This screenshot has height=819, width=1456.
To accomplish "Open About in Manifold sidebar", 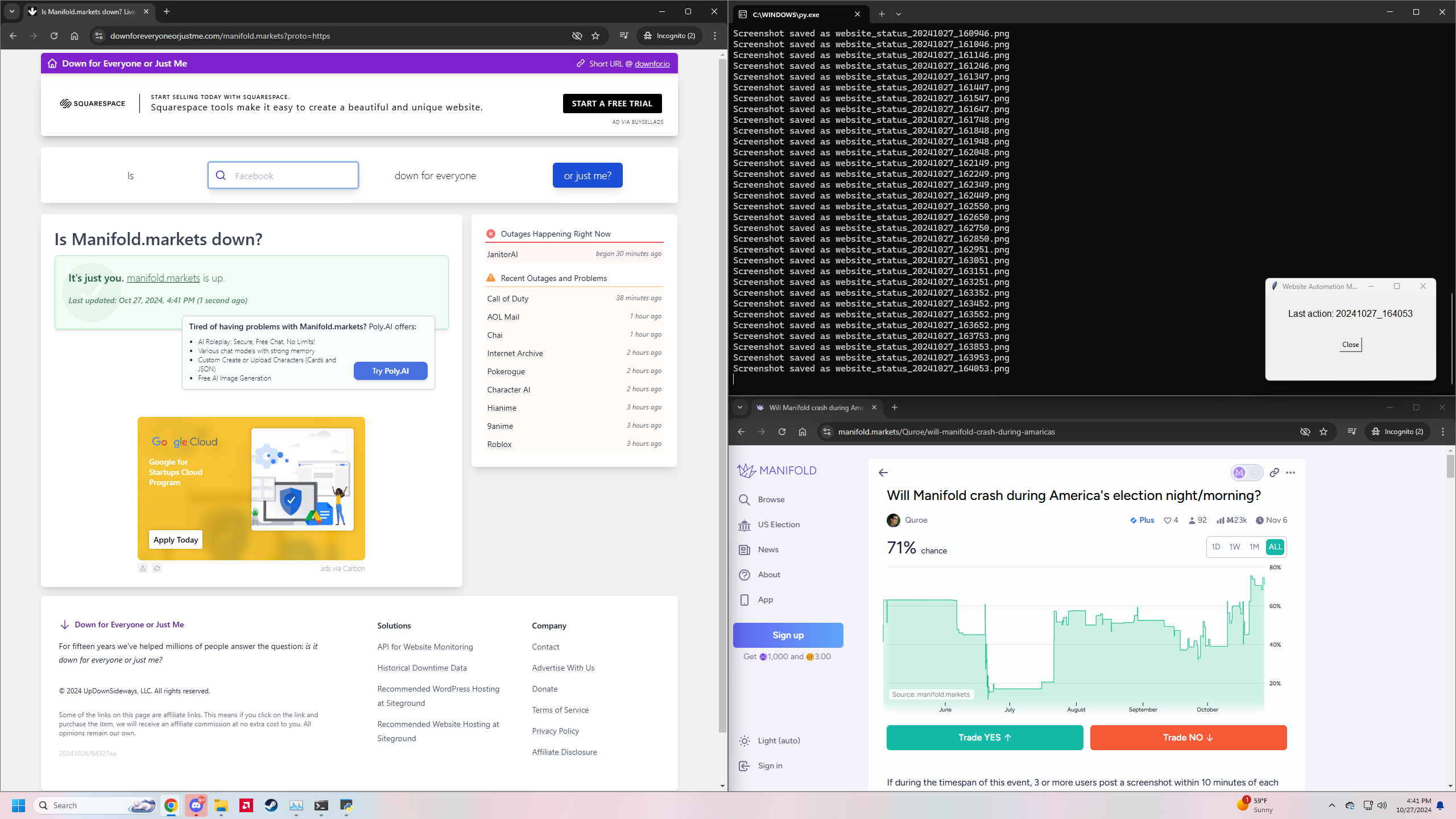I will tap(760, 574).
